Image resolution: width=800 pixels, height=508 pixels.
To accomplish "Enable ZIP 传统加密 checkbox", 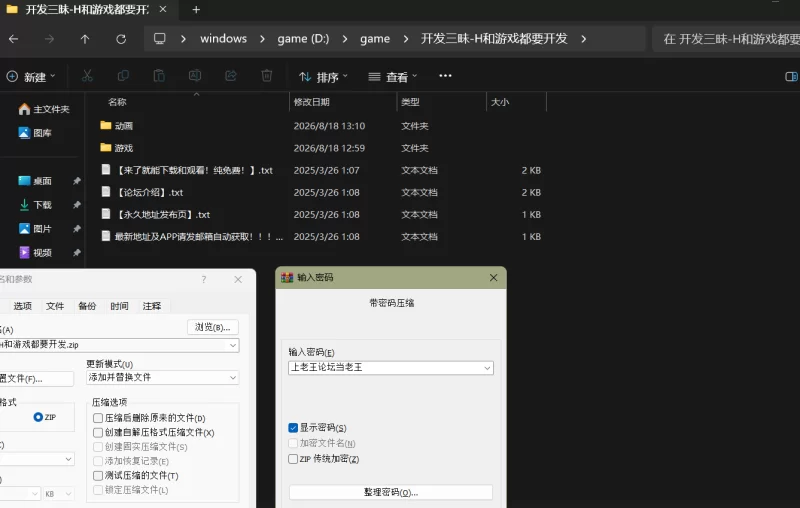I will (x=293, y=459).
